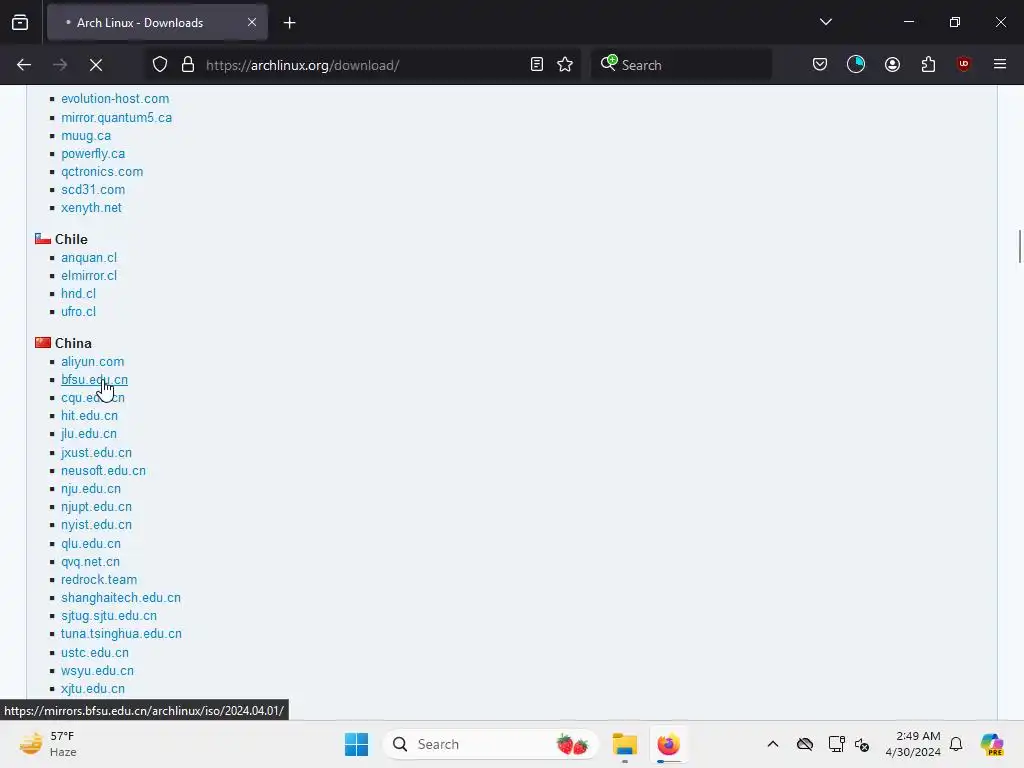Open the Save to Pocket icon
Image resolution: width=1024 pixels, height=768 pixels.
pos(820,65)
